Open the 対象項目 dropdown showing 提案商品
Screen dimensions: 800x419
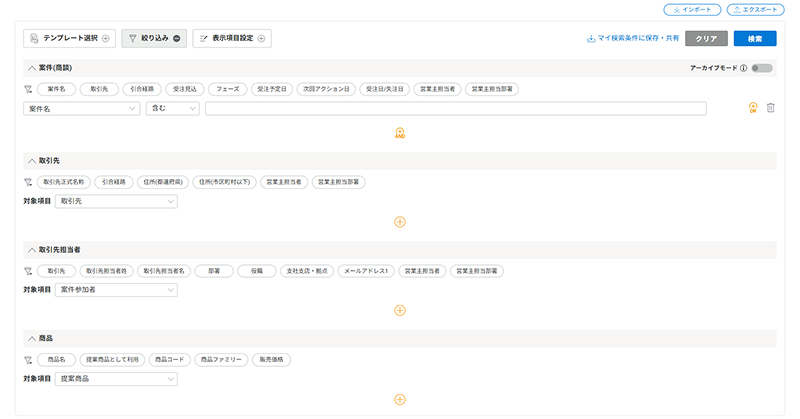point(116,379)
